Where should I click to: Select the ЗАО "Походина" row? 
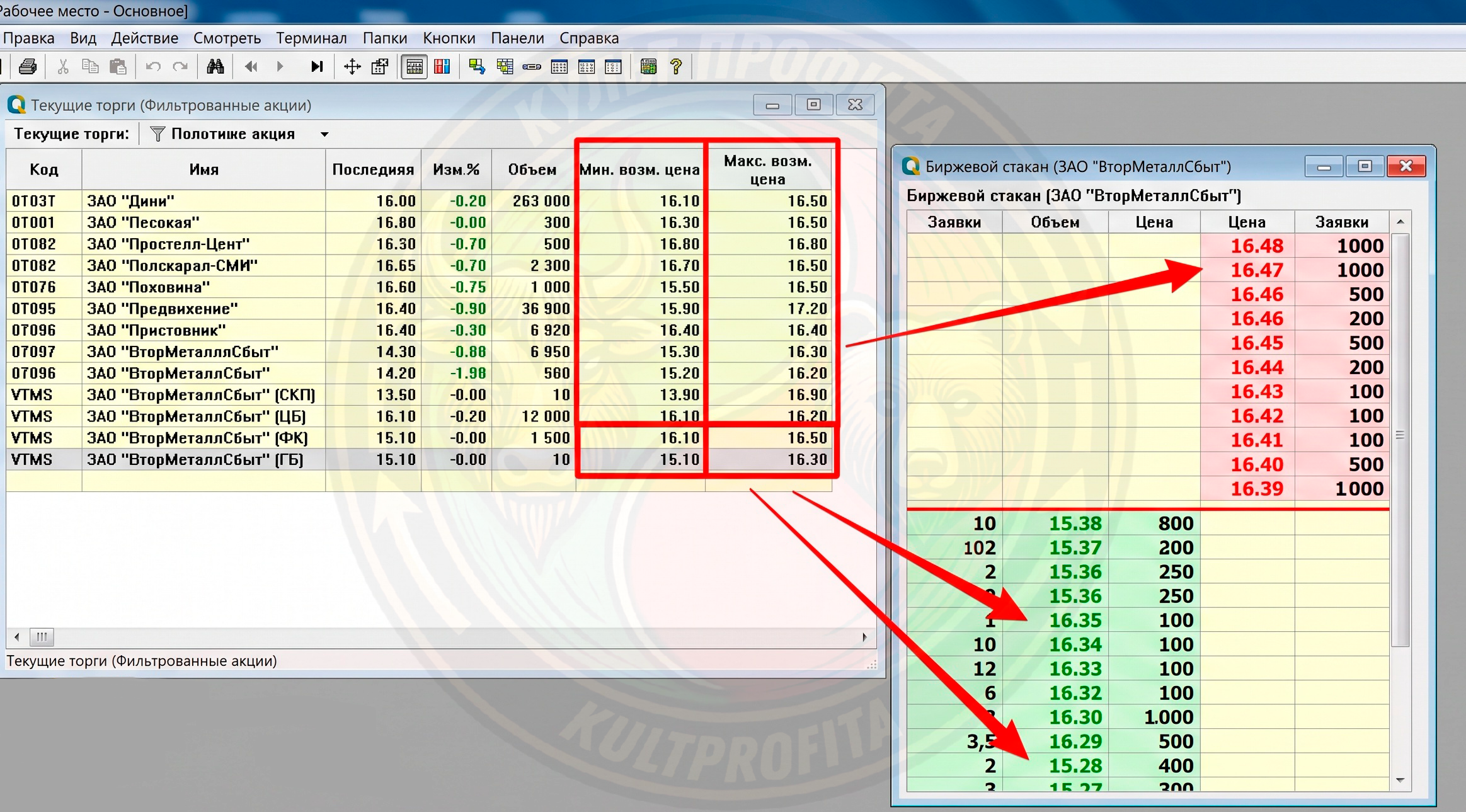coord(419,287)
